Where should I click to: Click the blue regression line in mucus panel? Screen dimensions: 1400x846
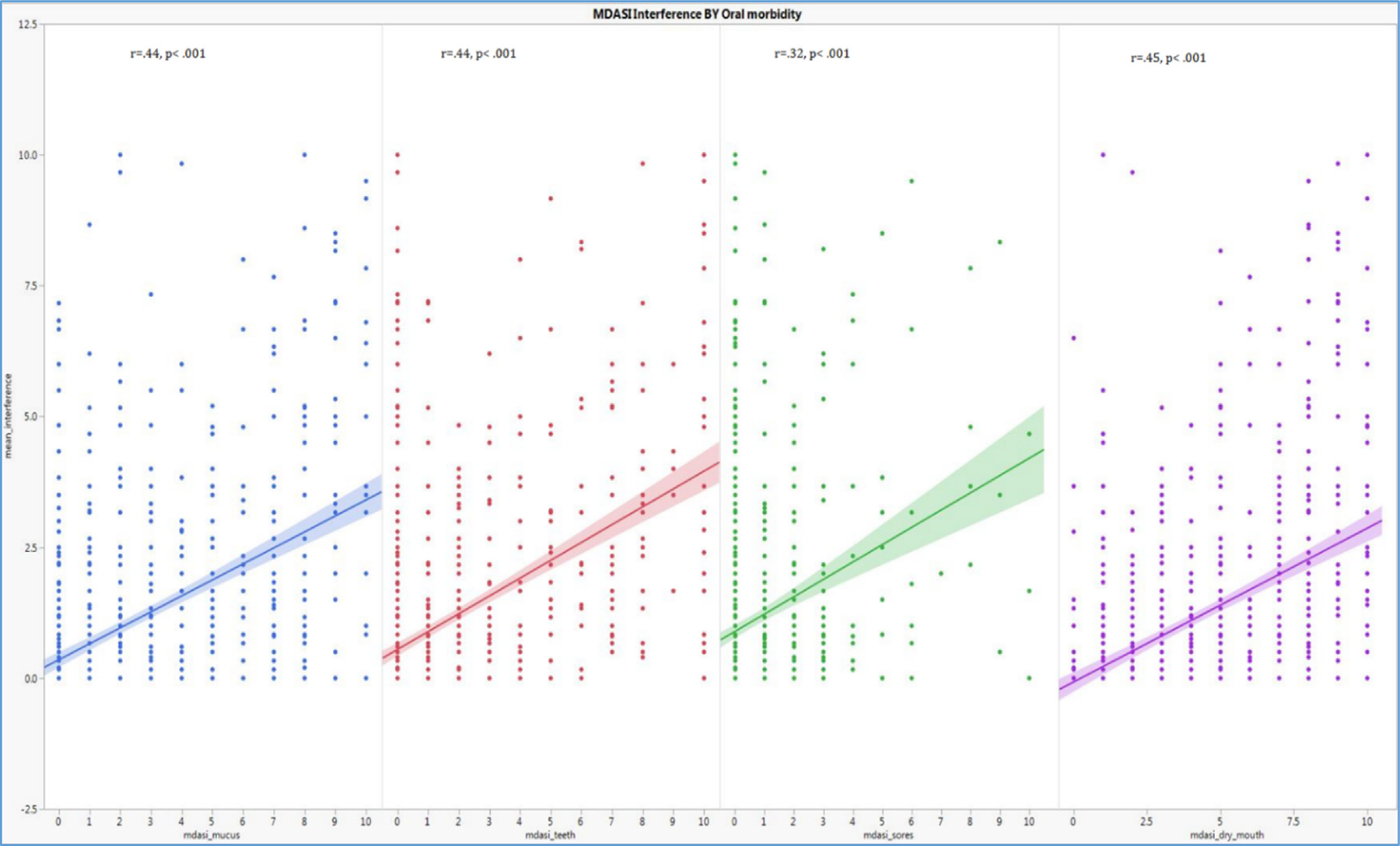click(x=212, y=579)
